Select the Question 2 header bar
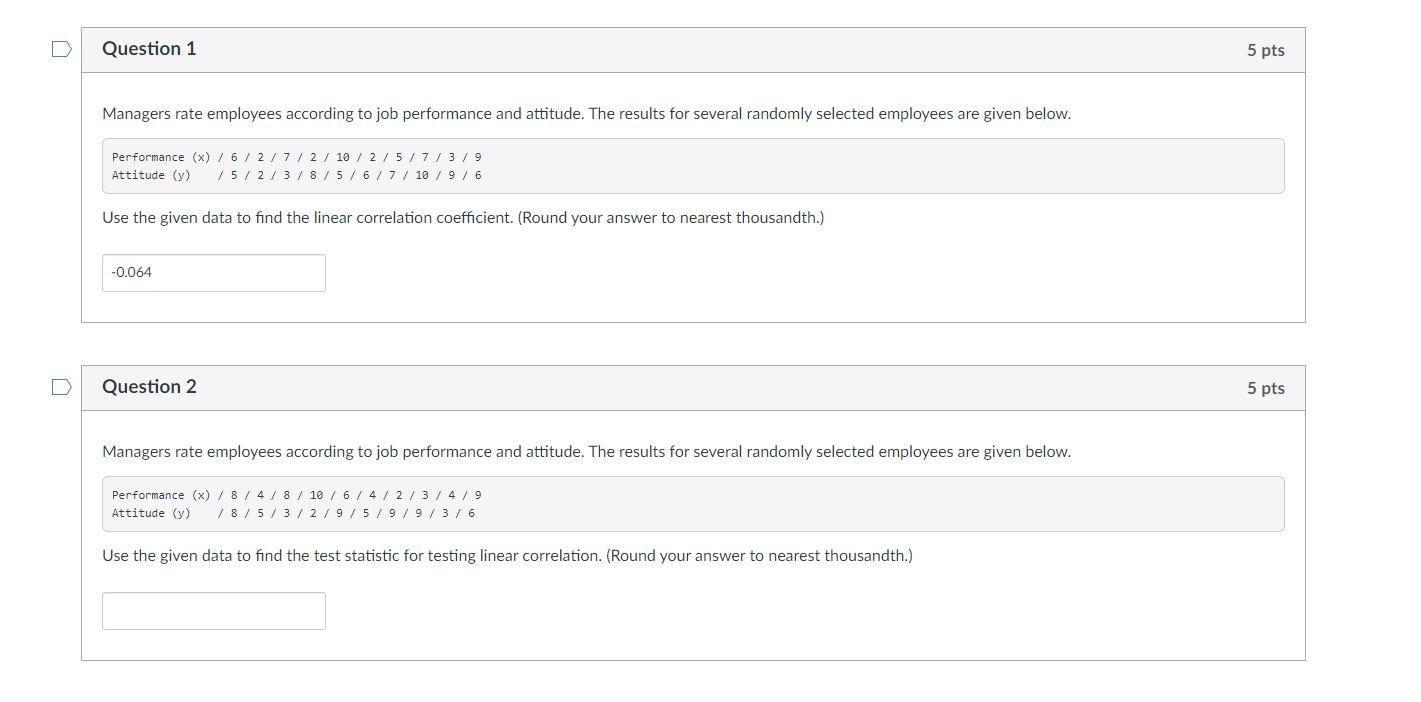The width and height of the screenshot is (1421, 702). click(693, 386)
